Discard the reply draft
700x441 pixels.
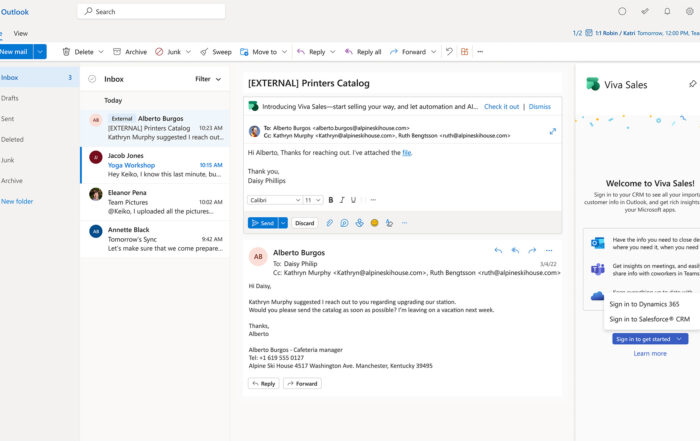(x=305, y=223)
